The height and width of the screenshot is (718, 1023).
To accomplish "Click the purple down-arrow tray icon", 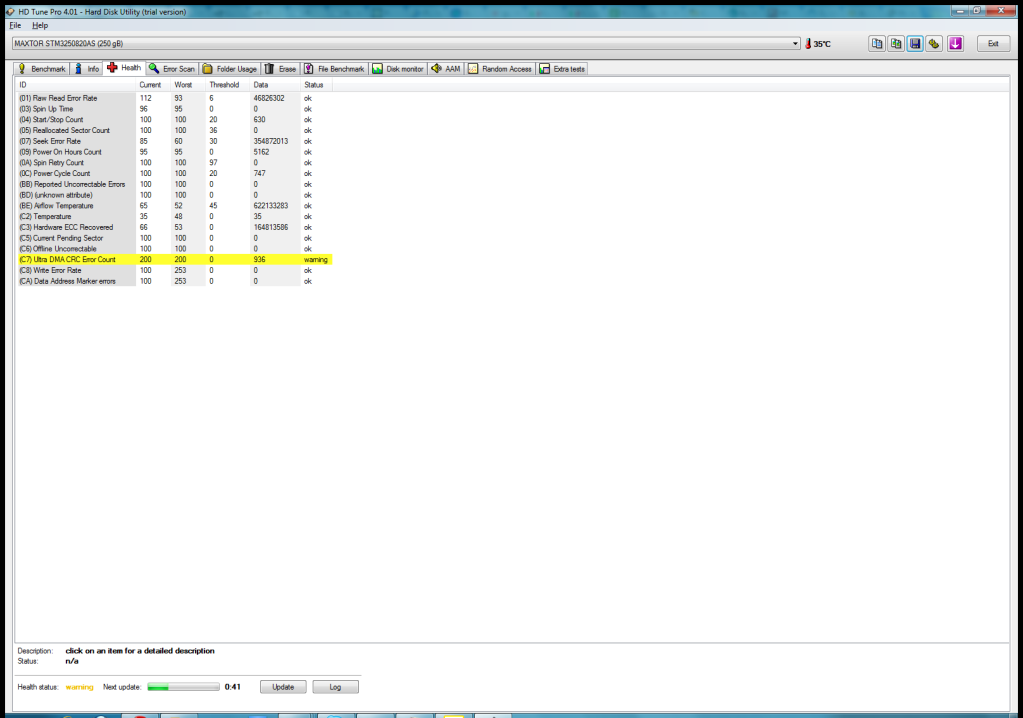I will coord(956,44).
